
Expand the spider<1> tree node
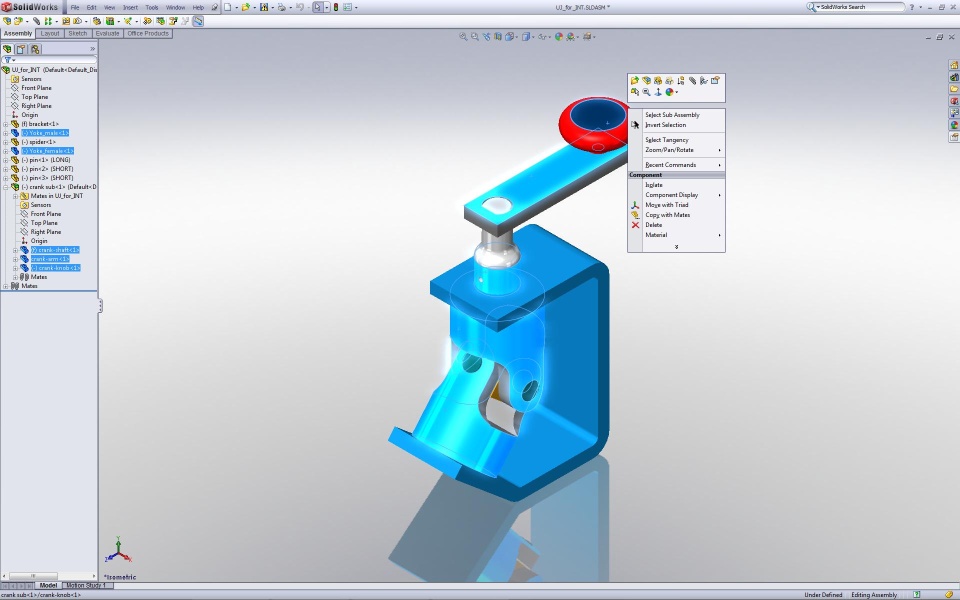click(6, 142)
